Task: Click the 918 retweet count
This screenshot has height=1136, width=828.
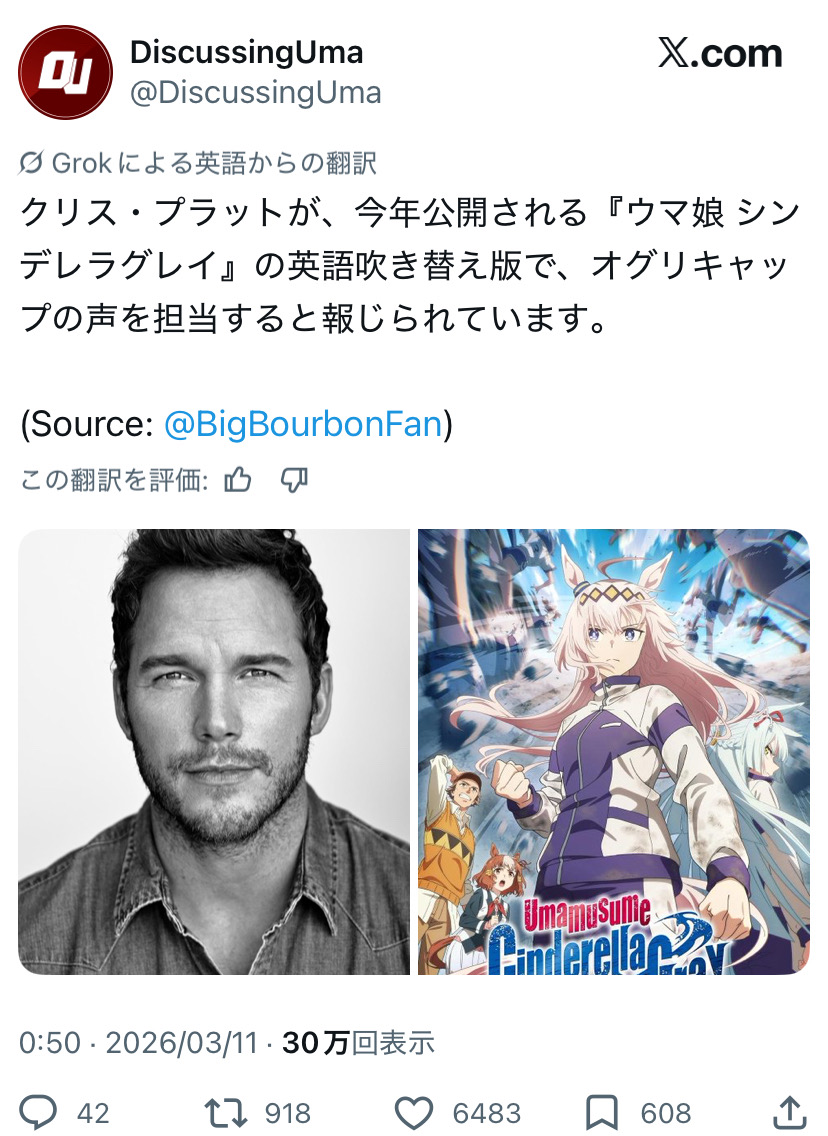Action: tap(288, 1113)
